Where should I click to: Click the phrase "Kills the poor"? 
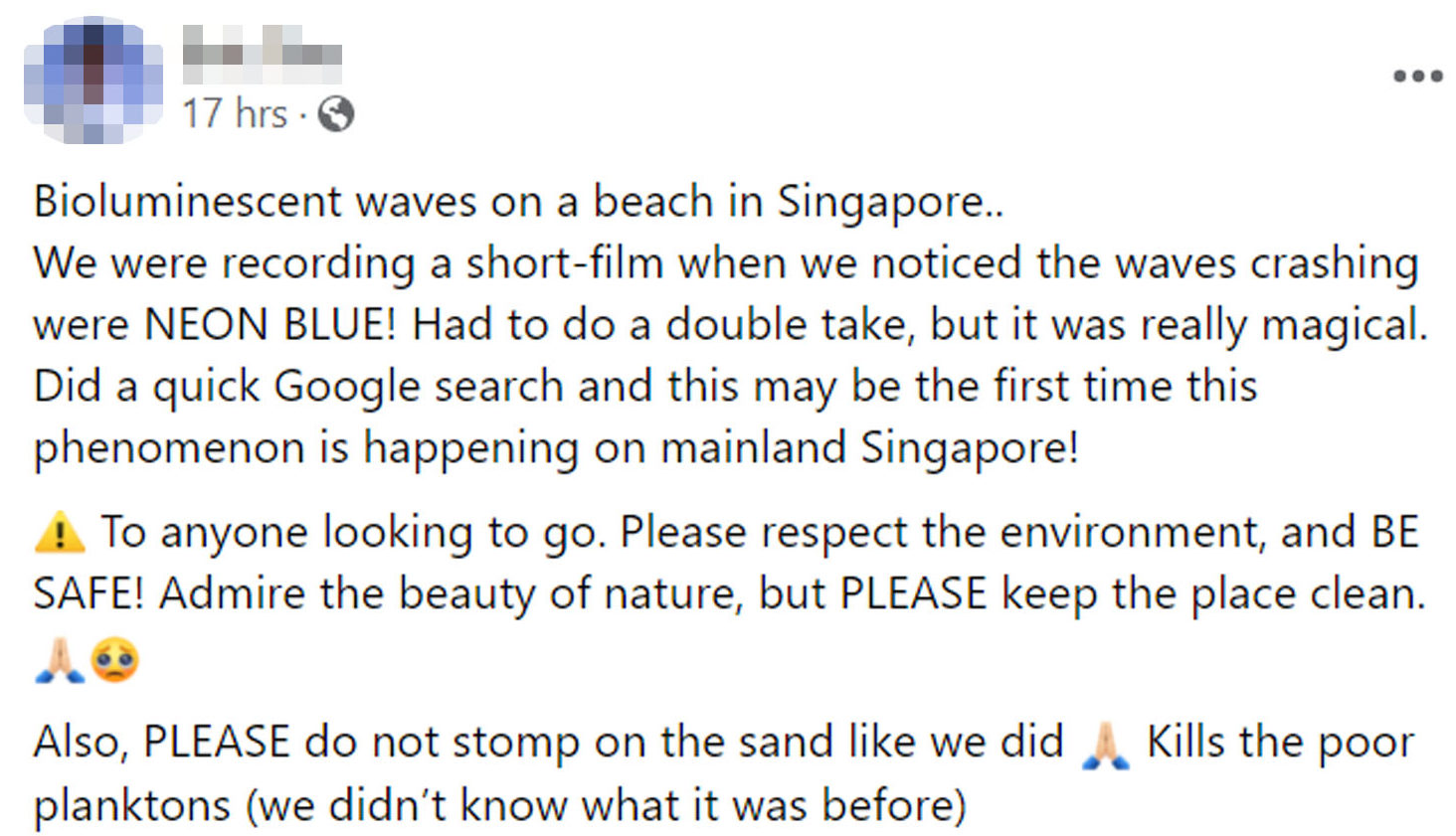pyautogui.click(x=1280, y=743)
